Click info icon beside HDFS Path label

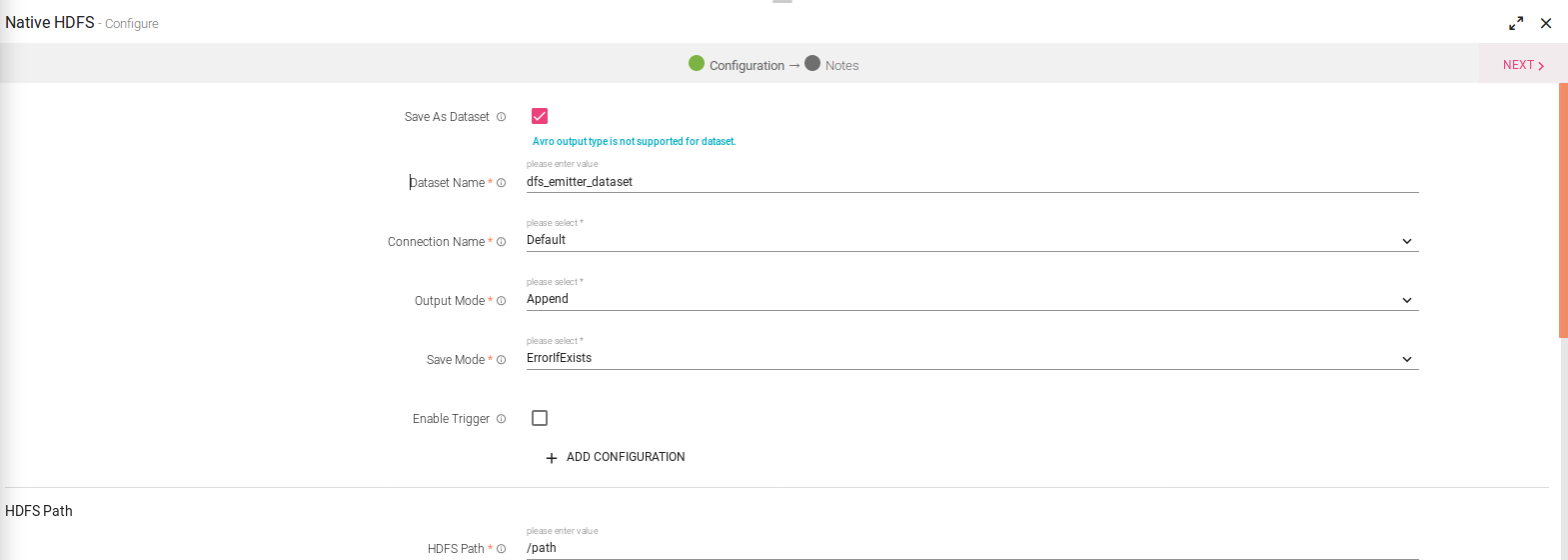click(x=502, y=549)
